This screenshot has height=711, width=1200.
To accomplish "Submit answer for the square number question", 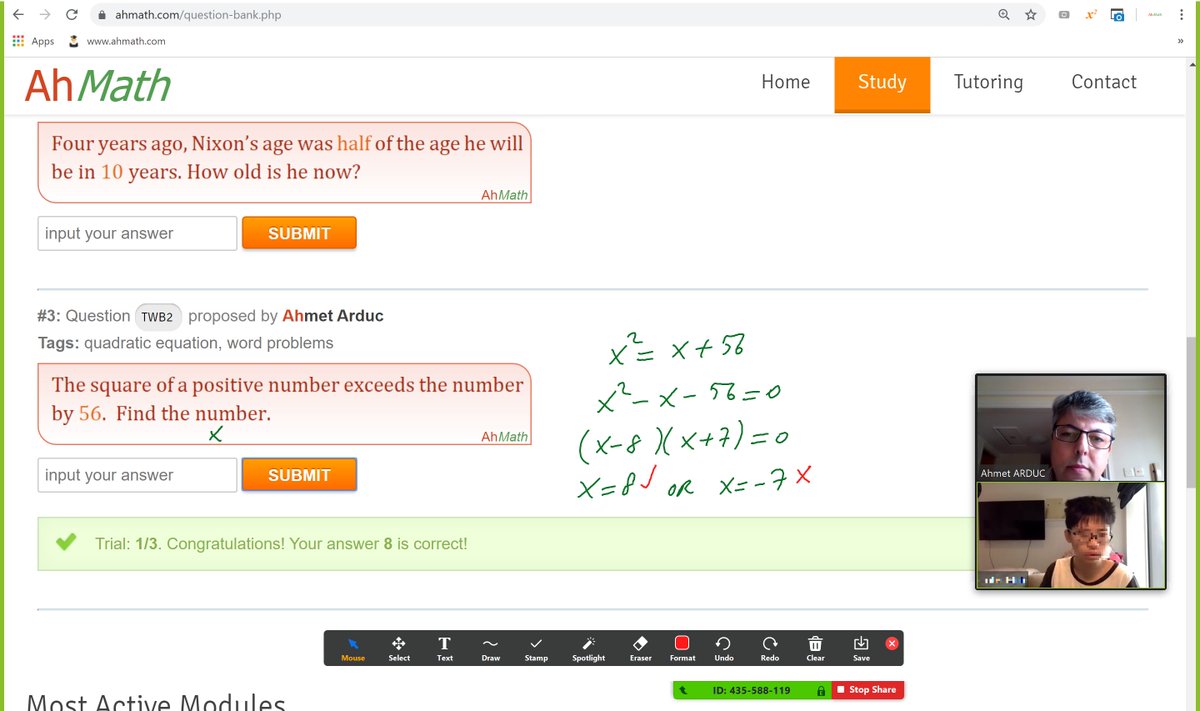I will click(299, 475).
